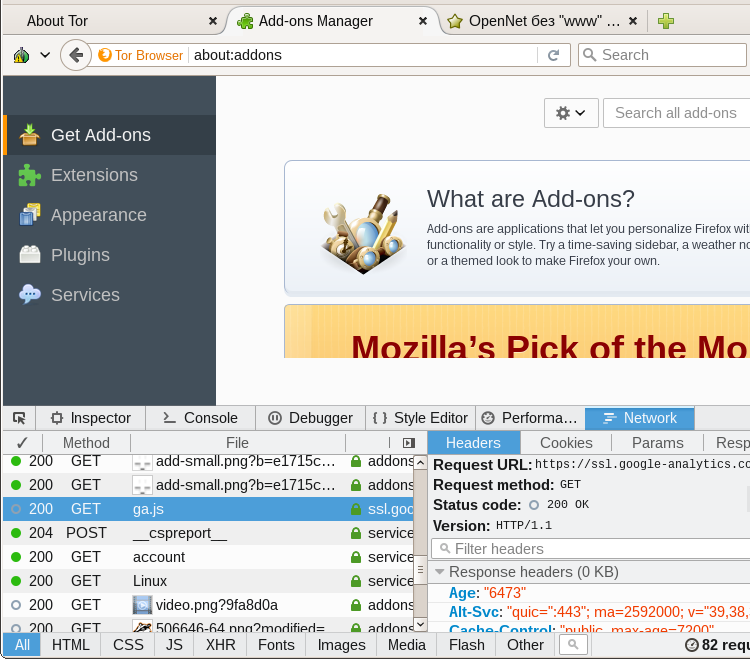This screenshot has height=659, width=750.
Task: Open the Appearance category
Action: click(110, 215)
